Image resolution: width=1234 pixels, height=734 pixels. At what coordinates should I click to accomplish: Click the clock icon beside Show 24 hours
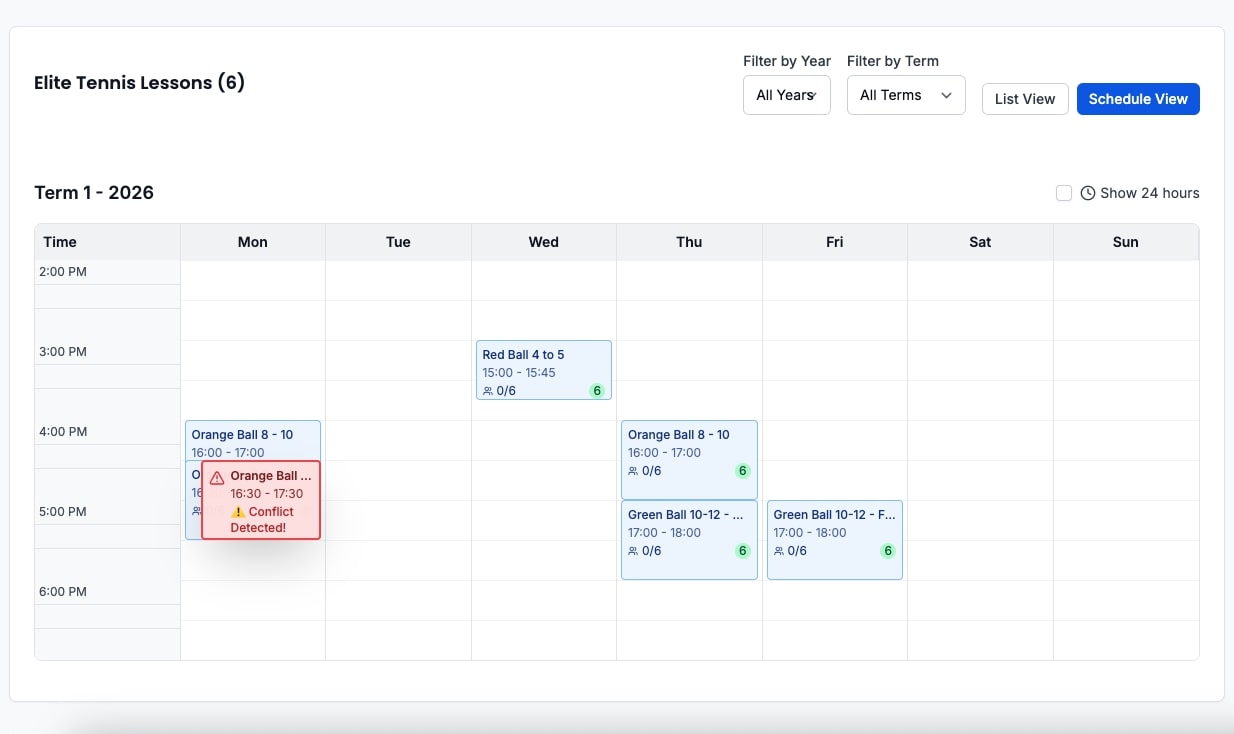click(x=1087, y=192)
